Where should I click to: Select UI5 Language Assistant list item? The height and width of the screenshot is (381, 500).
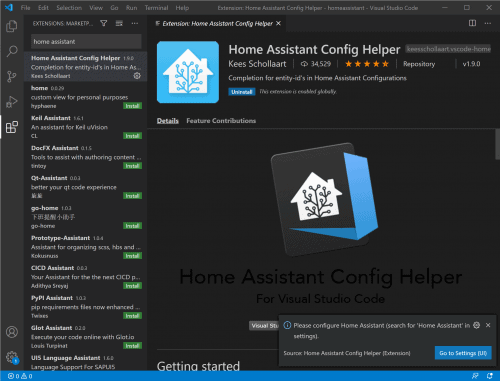coord(86,362)
